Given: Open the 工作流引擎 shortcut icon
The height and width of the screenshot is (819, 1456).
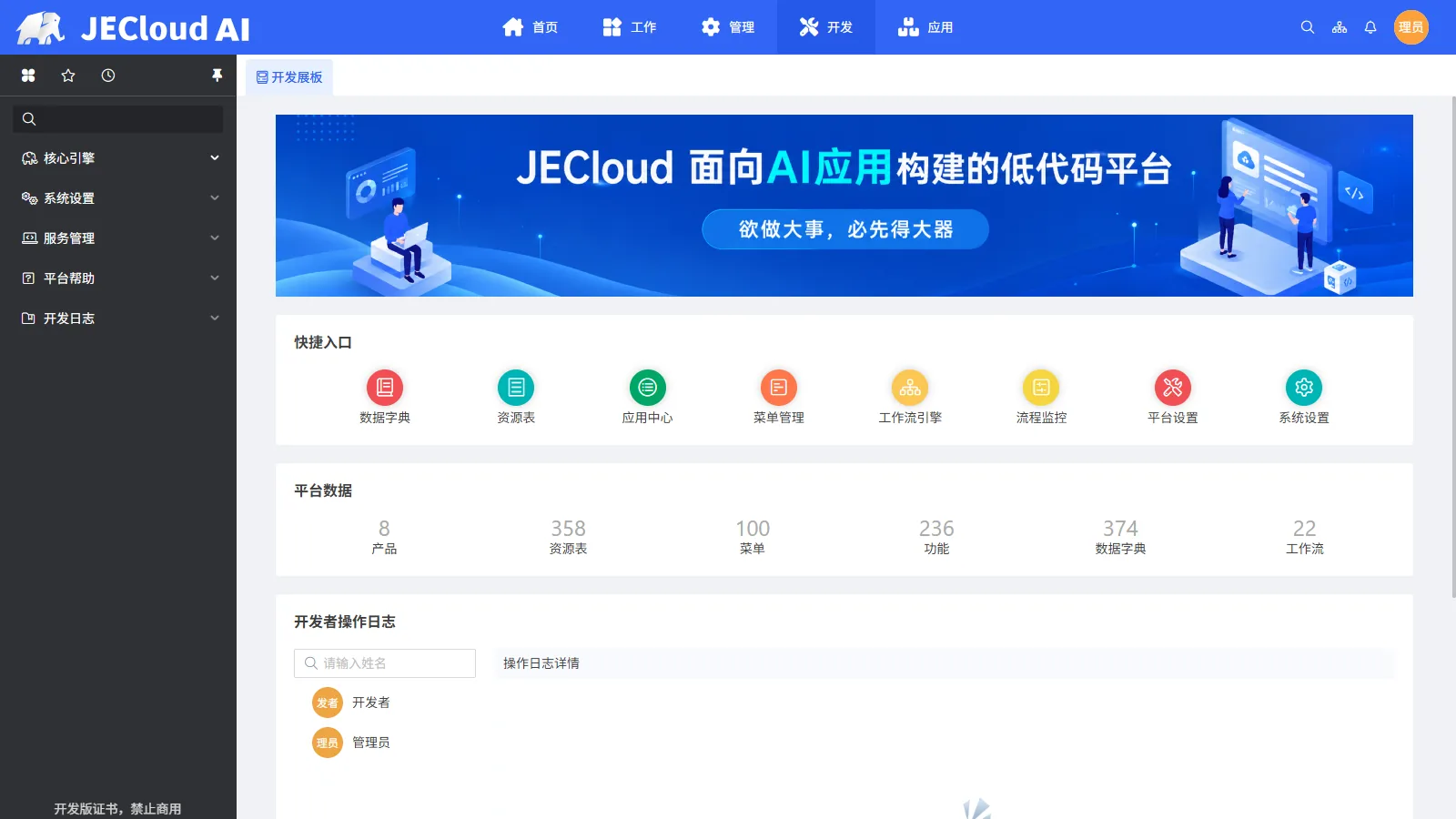Looking at the screenshot, I should coord(910,388).
